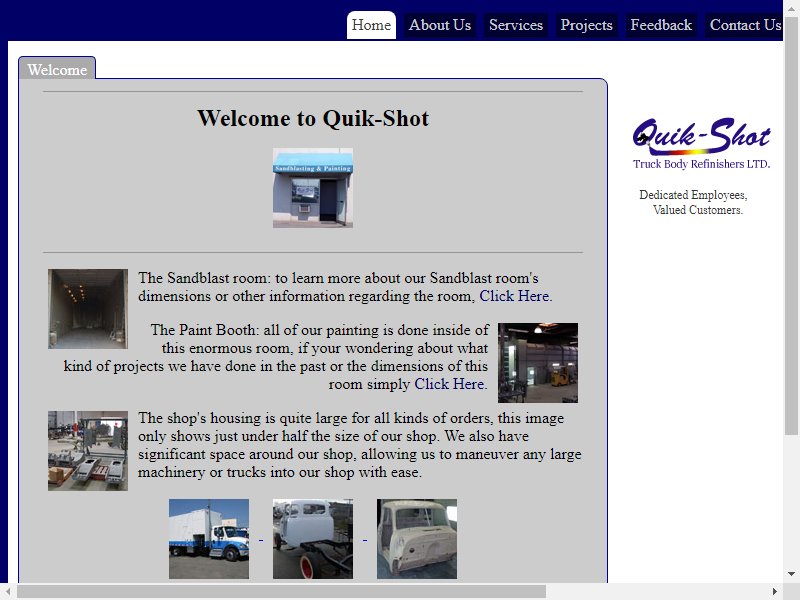Image resolution: width=800 pixels, height=600 pixels.
Task: Open the Services menu item
Action: coord(516,25)
